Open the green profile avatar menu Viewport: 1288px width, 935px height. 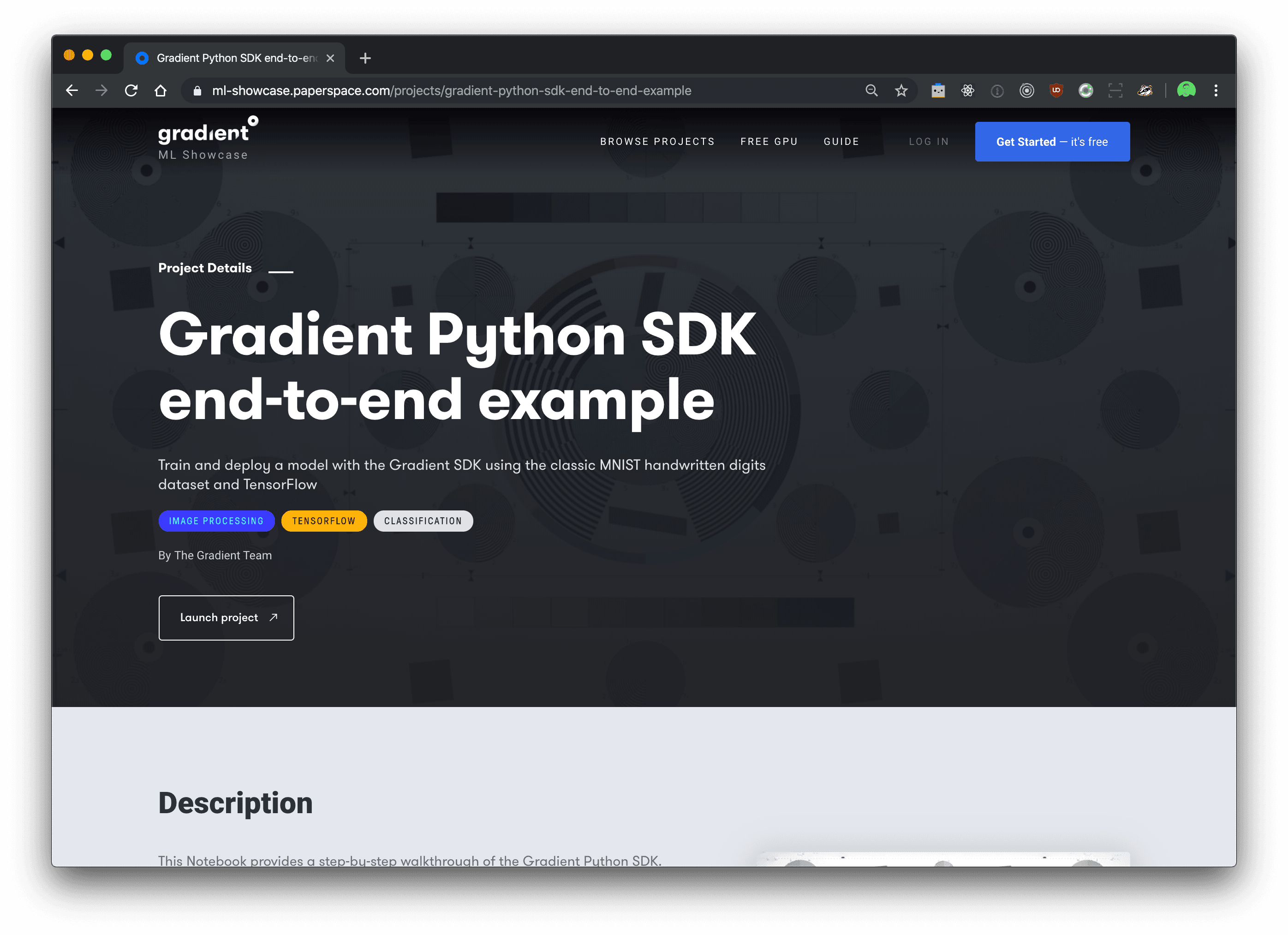coord(1187,90)
